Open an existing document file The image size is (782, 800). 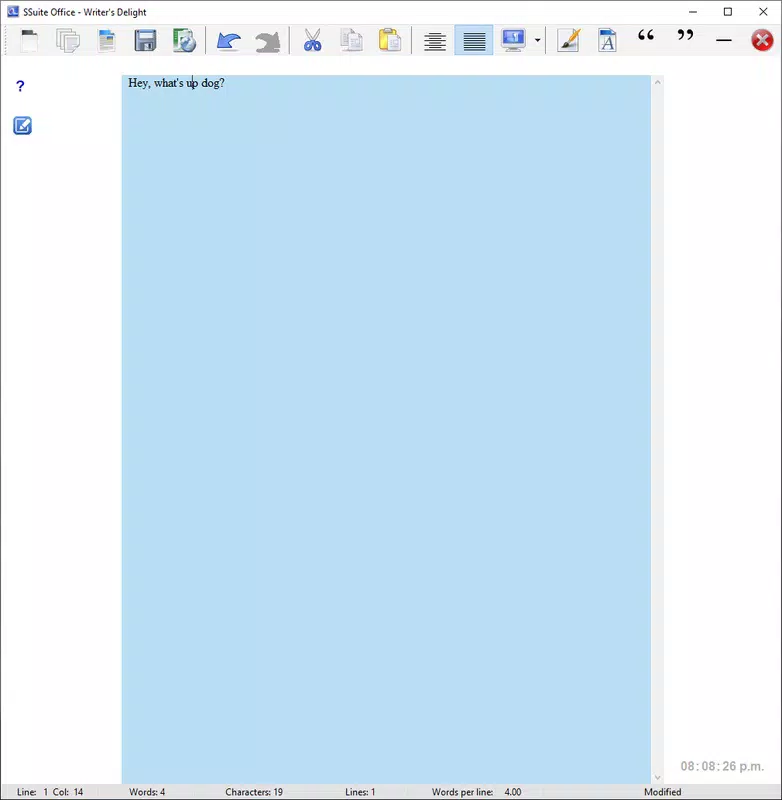[x=107, y=40]
